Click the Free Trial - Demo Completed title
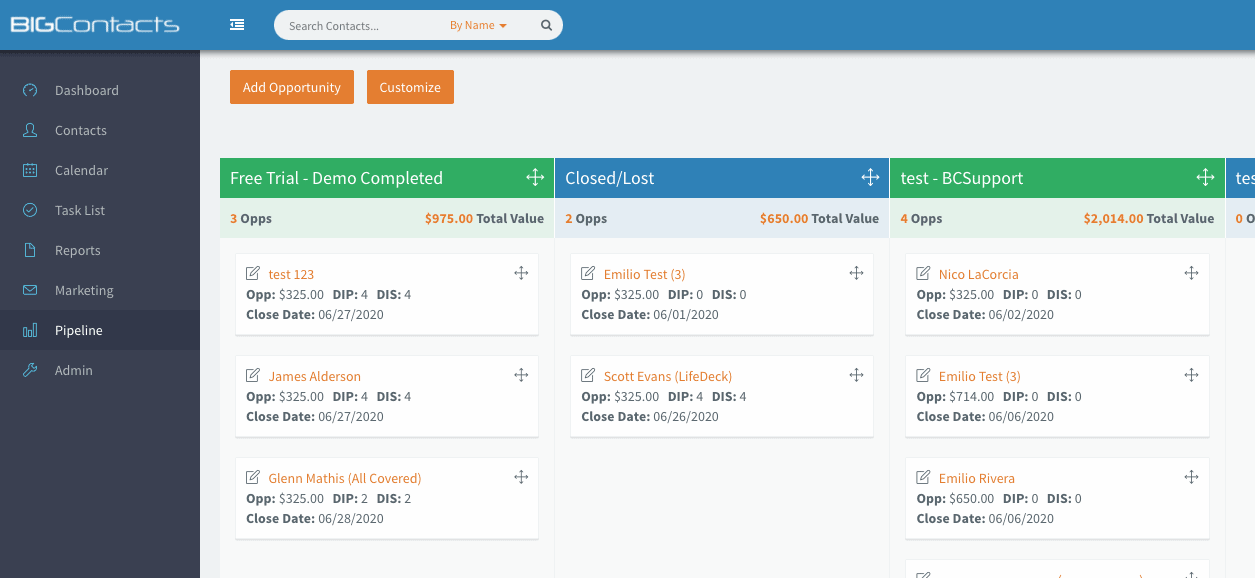 pyautogui.click(x=336, y=178)
